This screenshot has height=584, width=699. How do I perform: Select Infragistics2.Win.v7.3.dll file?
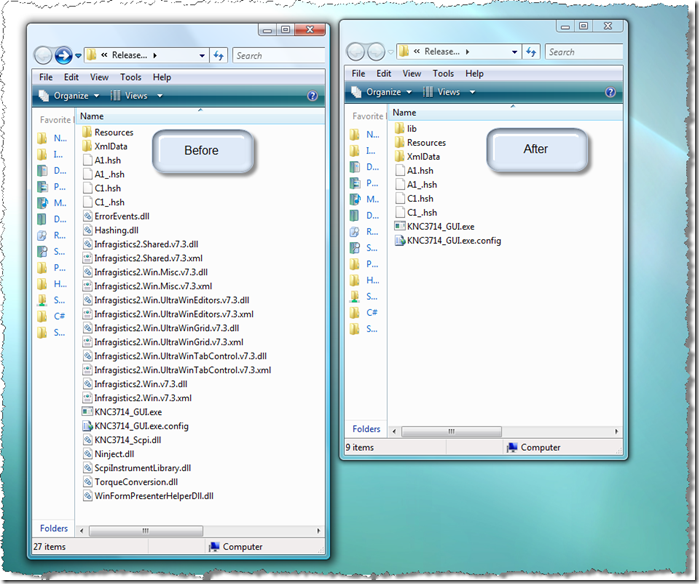click(136, 384)
